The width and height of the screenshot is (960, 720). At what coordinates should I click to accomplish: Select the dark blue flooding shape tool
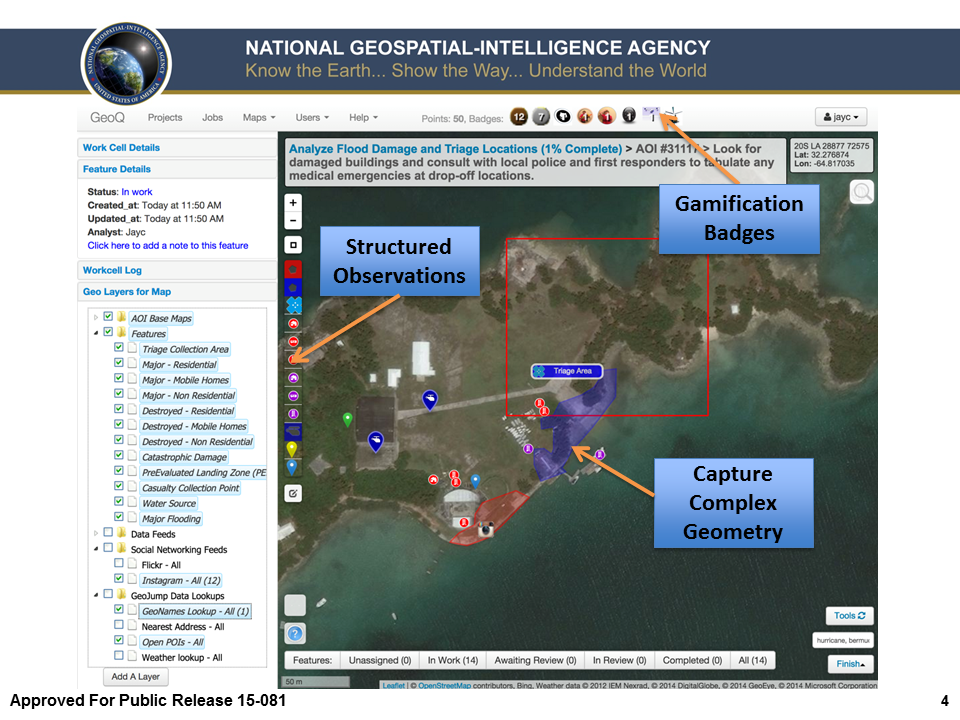293,432
